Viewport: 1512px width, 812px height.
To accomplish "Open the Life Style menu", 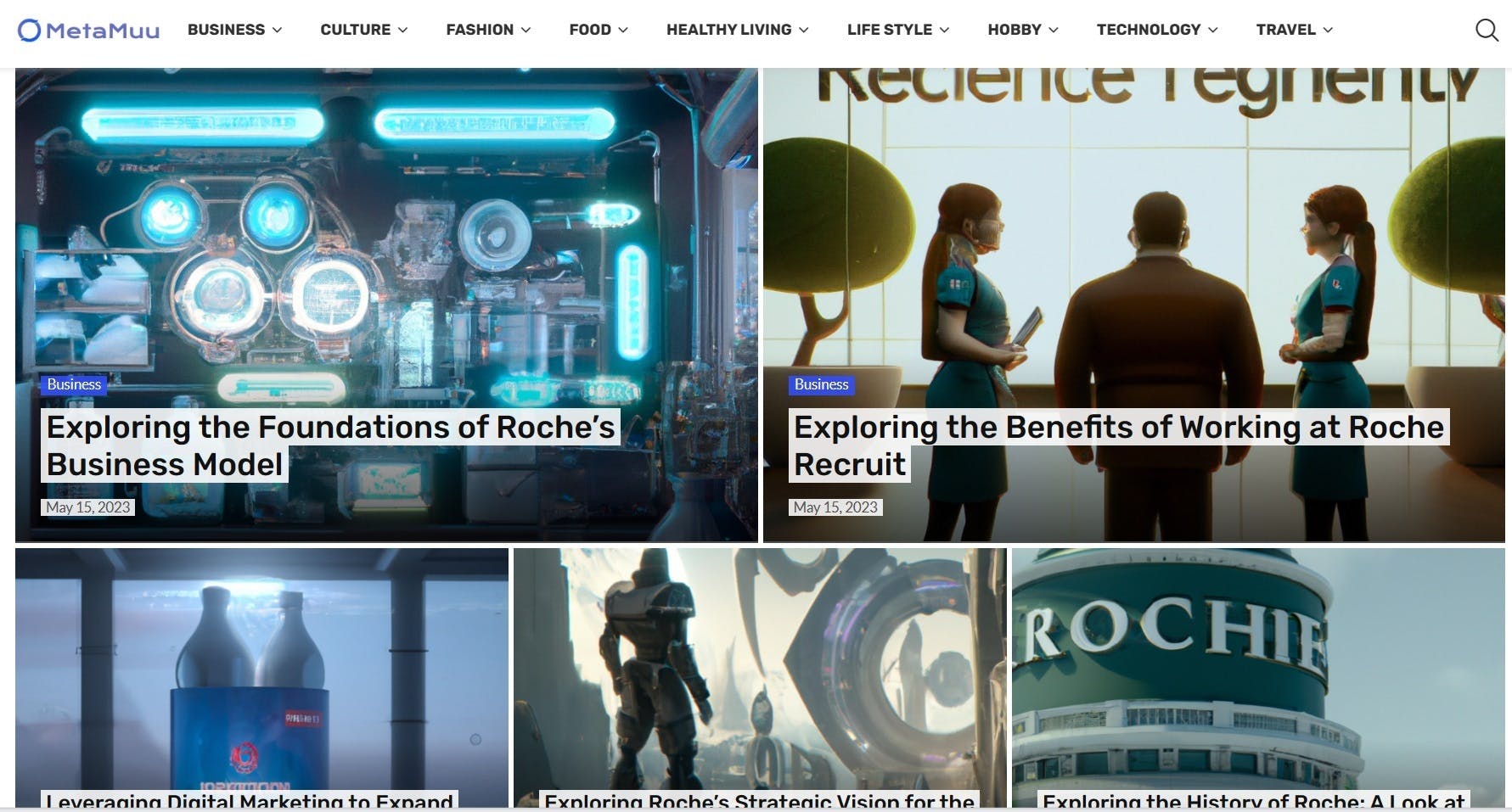I will point(897,30).
